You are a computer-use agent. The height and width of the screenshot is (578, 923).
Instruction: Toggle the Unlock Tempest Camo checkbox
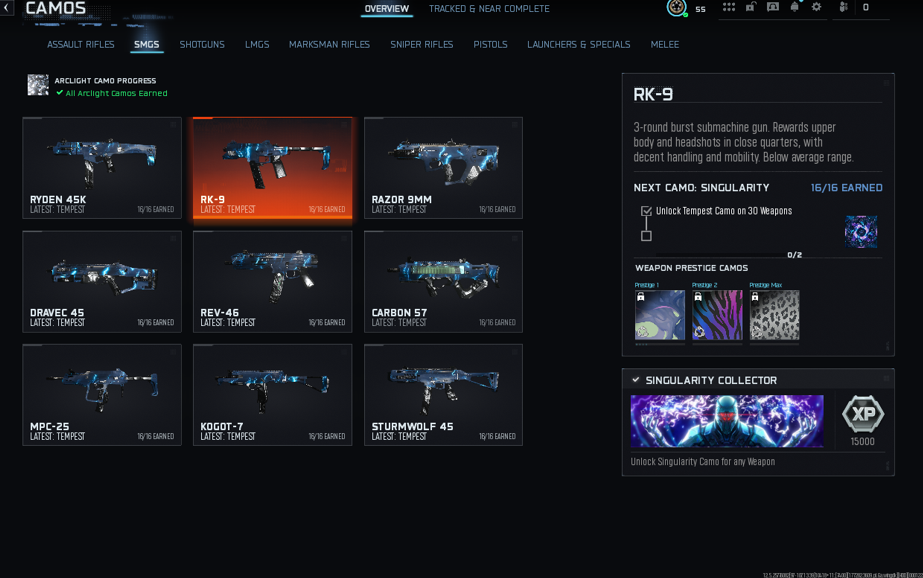point(646,211)
